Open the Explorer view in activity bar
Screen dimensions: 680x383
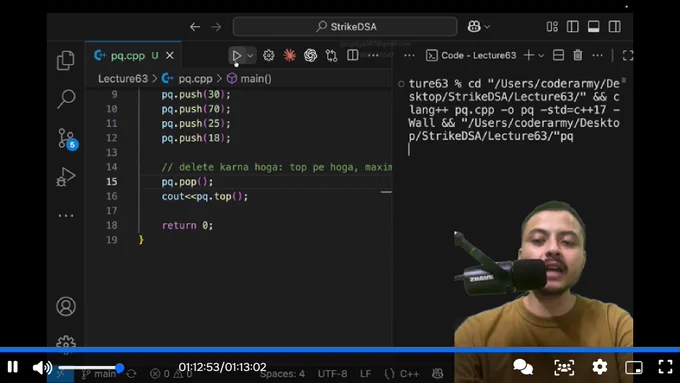pyautogui.click(x=65, y=60)
